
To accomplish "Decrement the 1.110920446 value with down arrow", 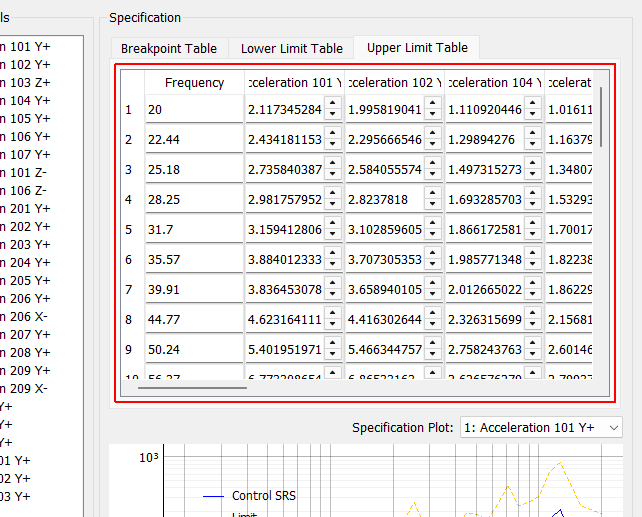I will coord(533,114).
